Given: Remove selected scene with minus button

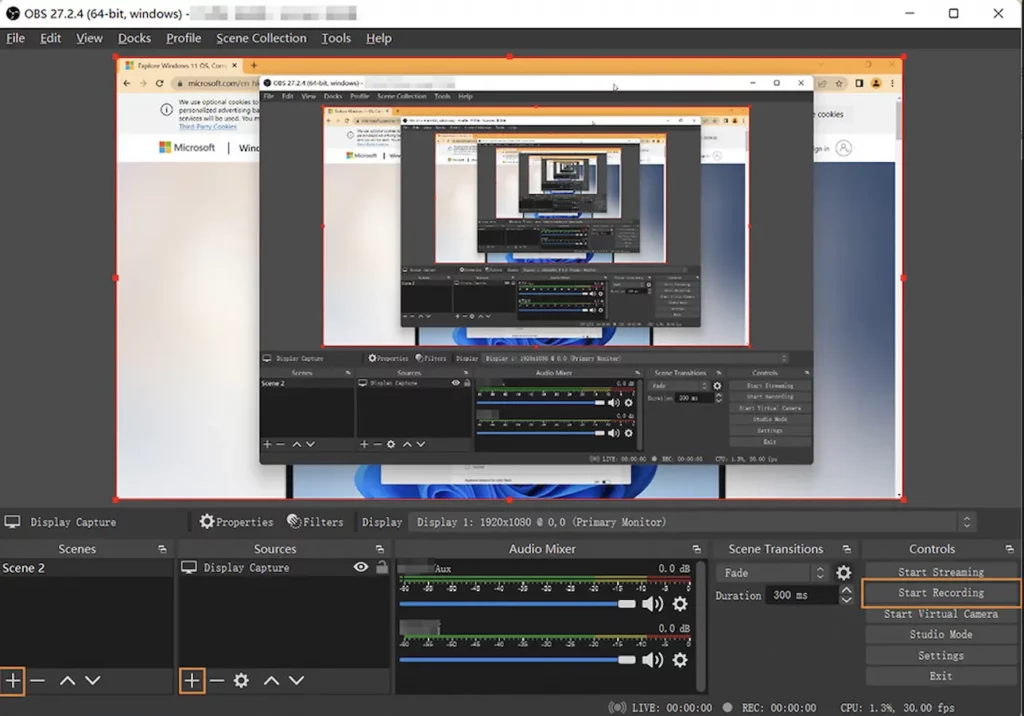Looking at the screenshot, I should point(38,681).
